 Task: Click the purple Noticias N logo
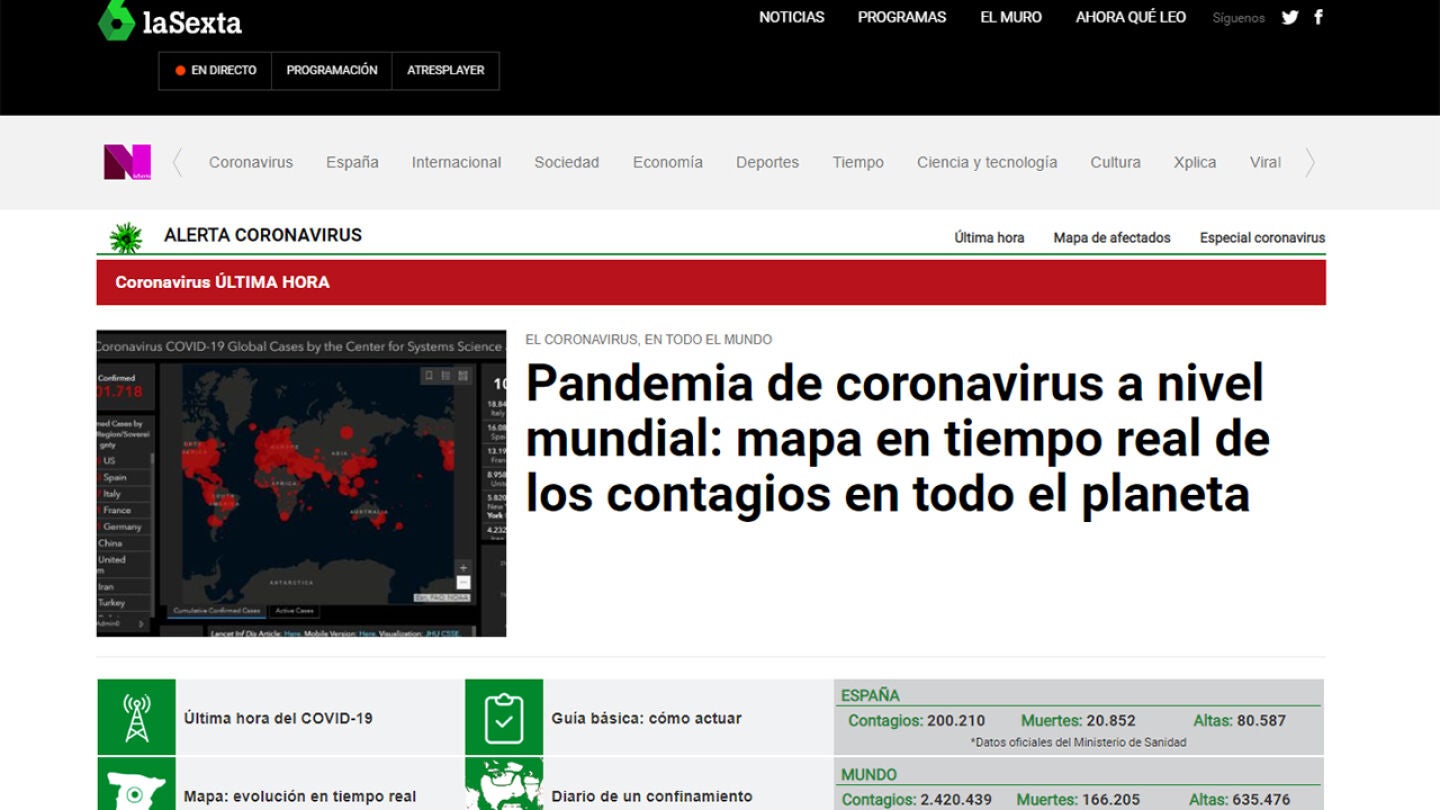127,162
